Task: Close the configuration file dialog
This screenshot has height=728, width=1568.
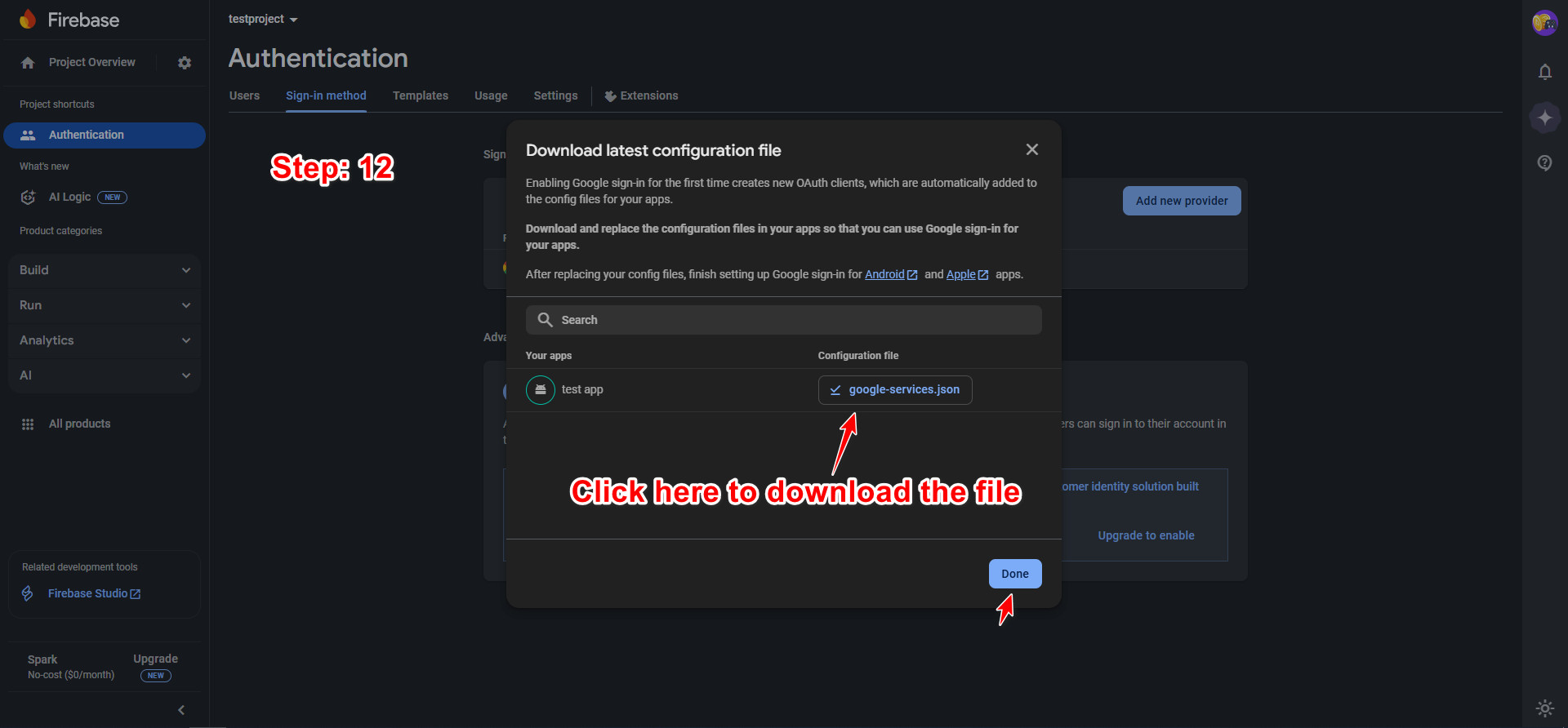Action: tap(1032, 149)
